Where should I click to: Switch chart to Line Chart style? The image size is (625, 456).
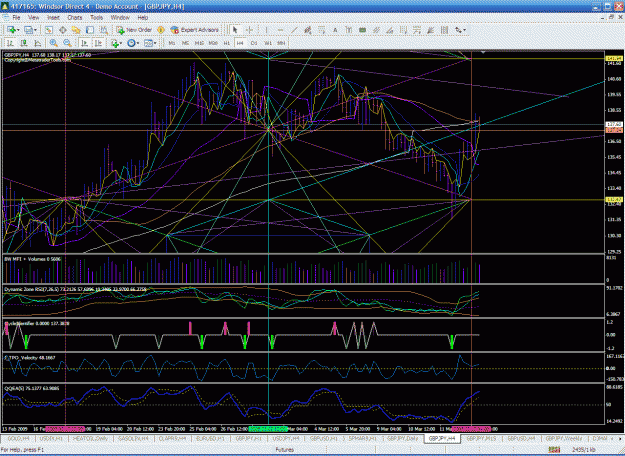click(37, 43)
